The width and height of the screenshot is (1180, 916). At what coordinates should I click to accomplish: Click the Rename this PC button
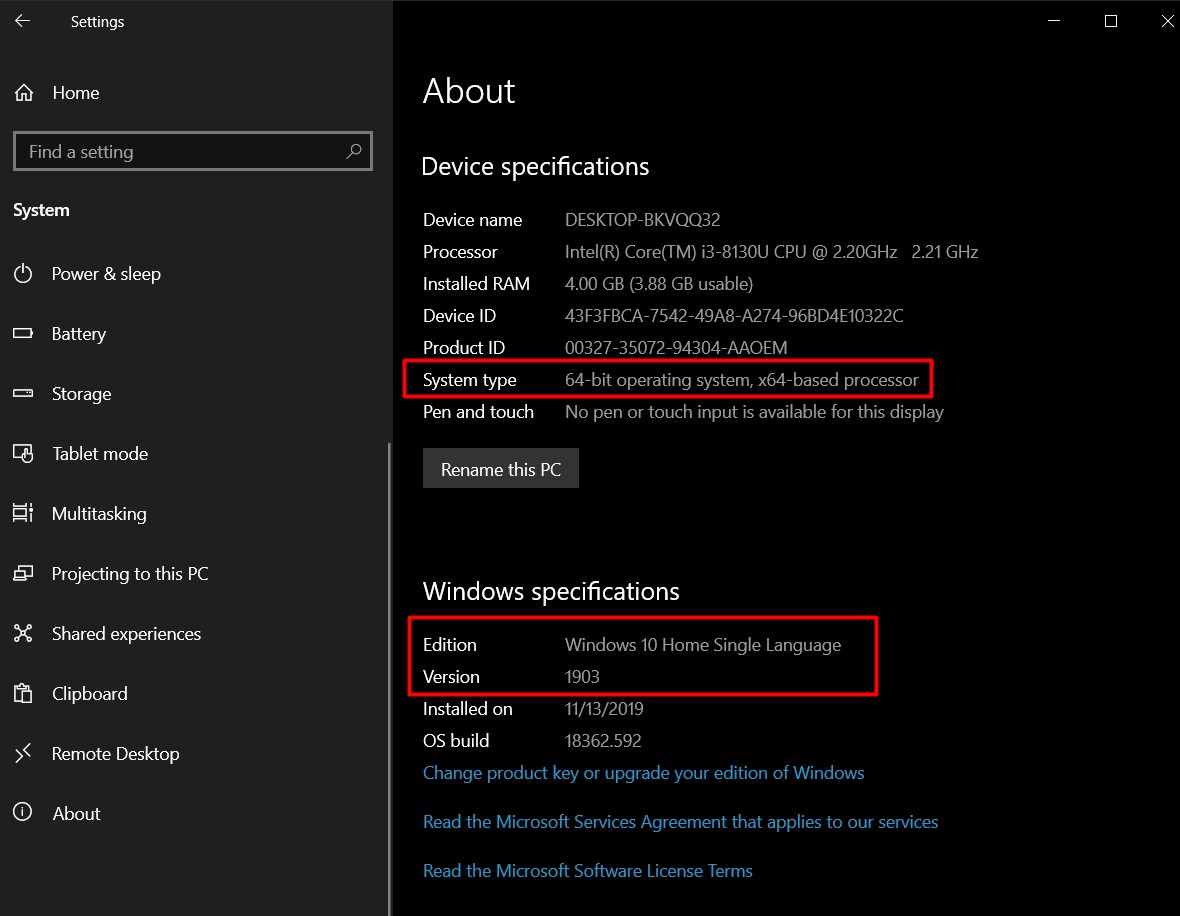click(500, 469)
